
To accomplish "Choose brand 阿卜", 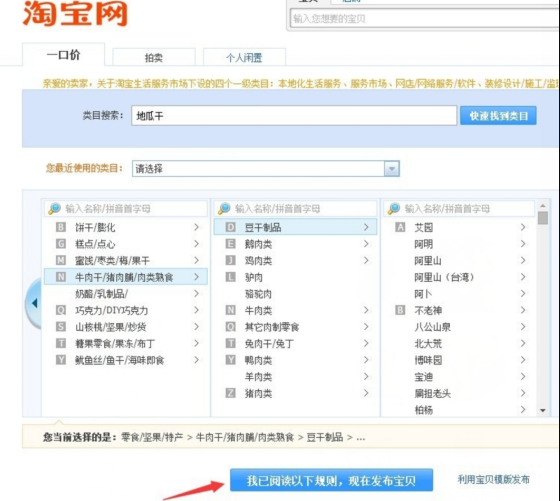I will pyautogui.click(x=459, y=294).
